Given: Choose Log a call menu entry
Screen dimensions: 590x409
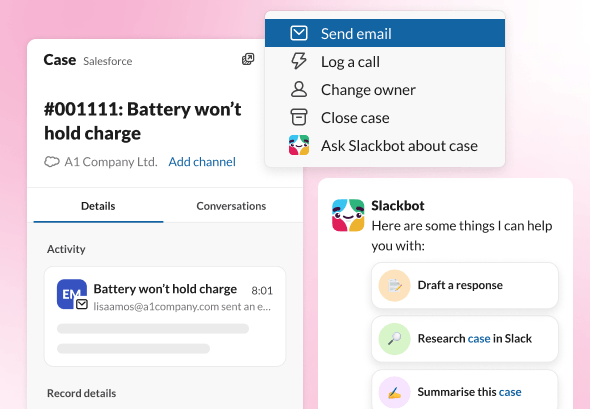Looking at the screenshot, I should tap(385, 61).
